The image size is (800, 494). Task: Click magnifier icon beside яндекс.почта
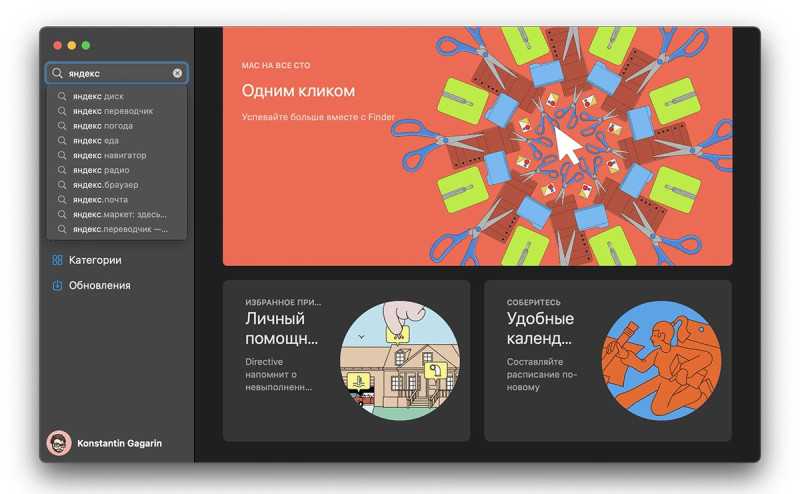click(62, 200)
